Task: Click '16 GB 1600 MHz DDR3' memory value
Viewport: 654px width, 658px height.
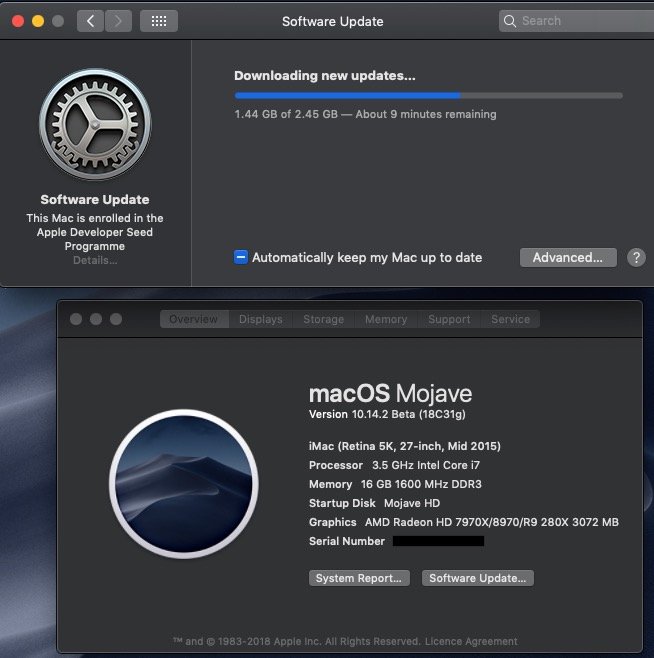Action: click(x=421, y=484)
